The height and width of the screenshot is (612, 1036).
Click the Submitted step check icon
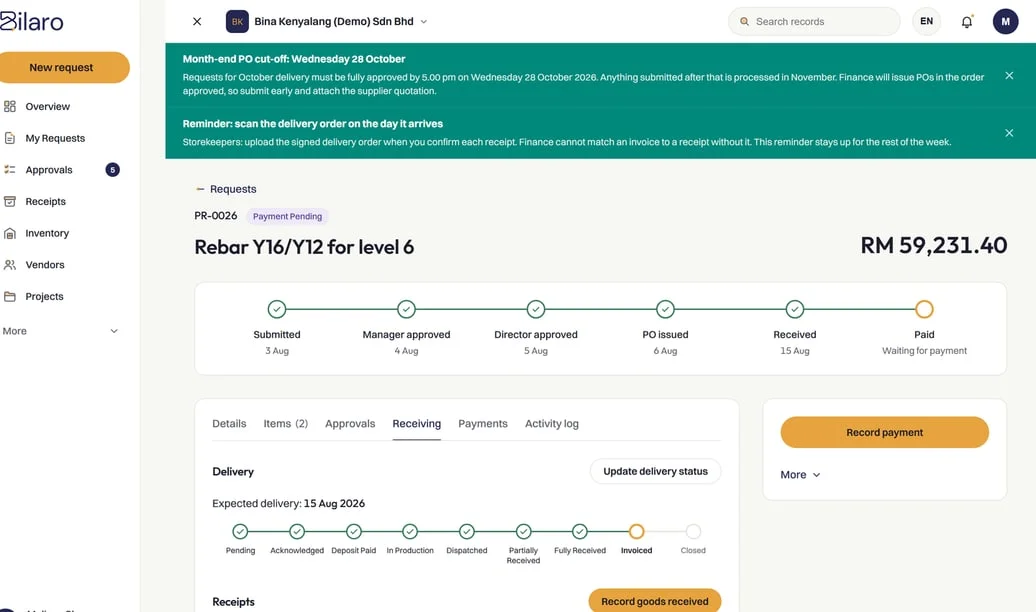[x=277, y=309]
